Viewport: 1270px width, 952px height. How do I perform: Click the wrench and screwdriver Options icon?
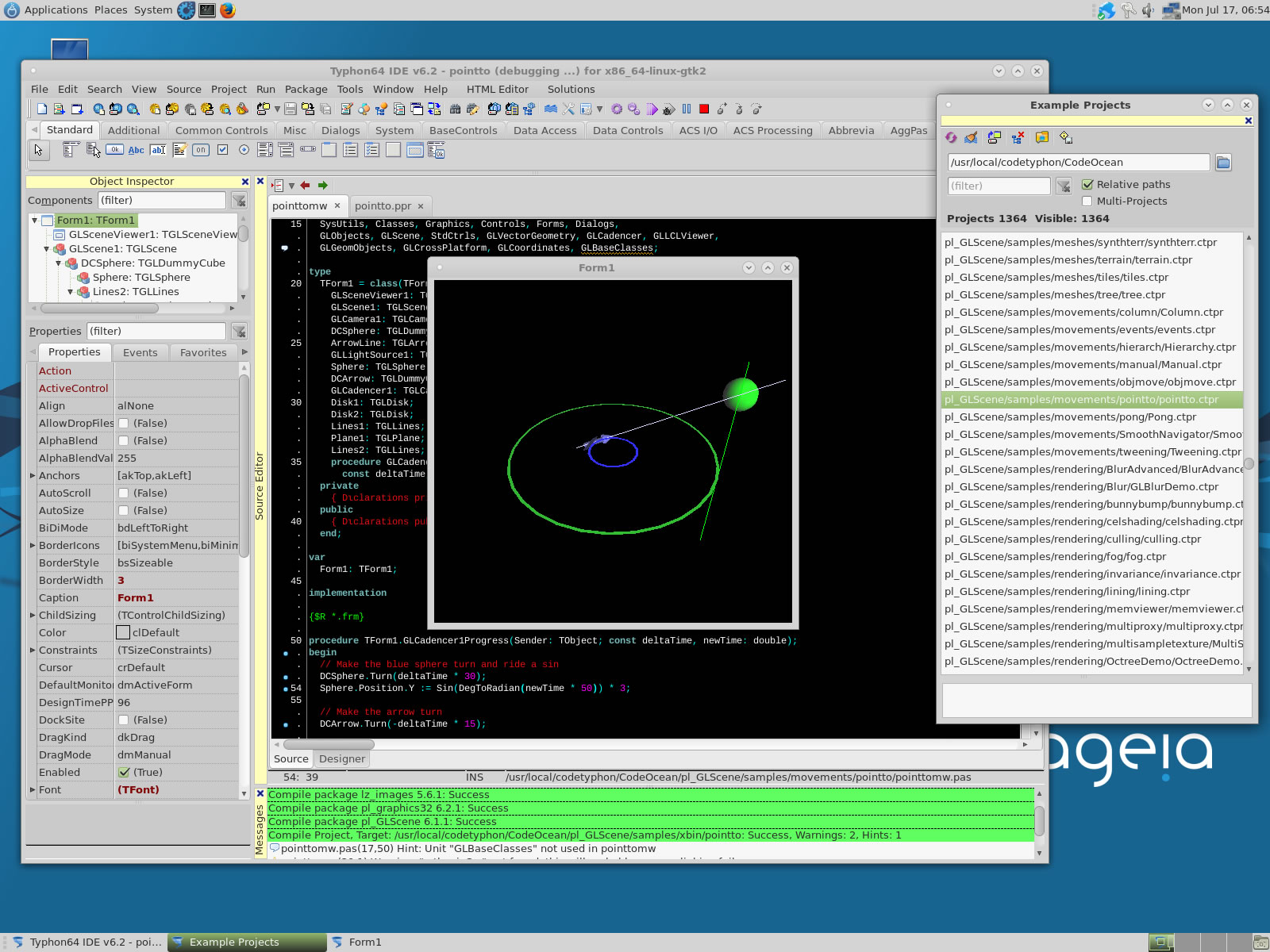pyautogui.click(x=568, y=109)
